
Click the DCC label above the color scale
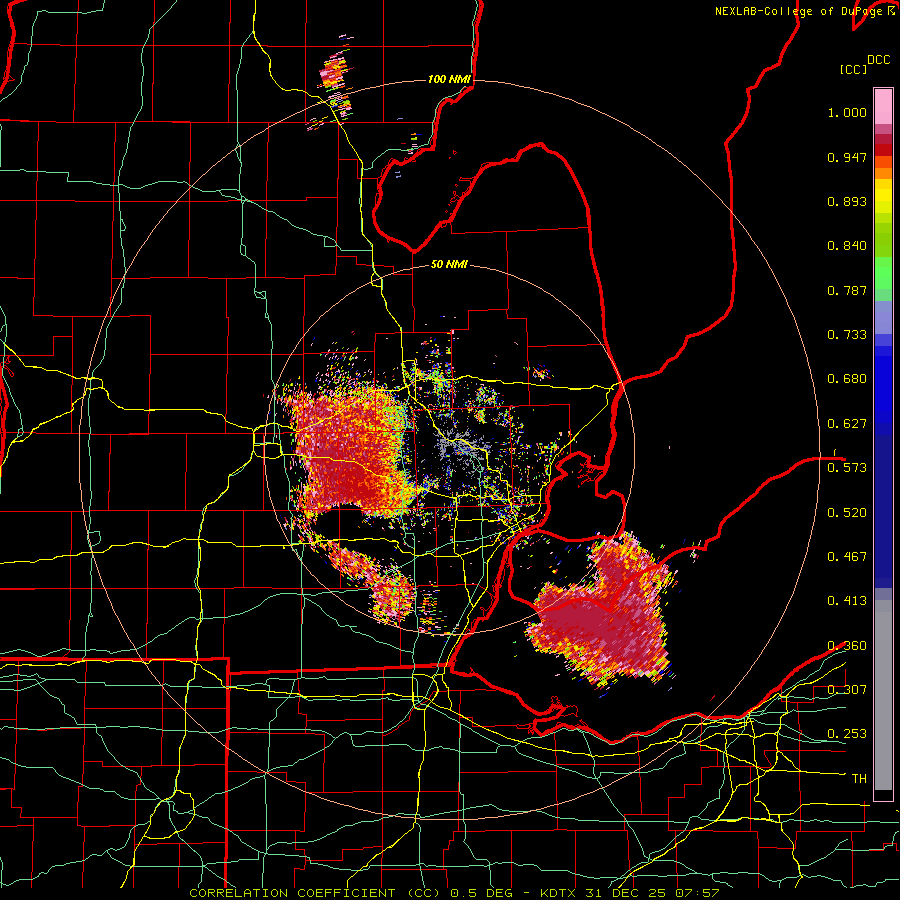(x=878, y=60)
